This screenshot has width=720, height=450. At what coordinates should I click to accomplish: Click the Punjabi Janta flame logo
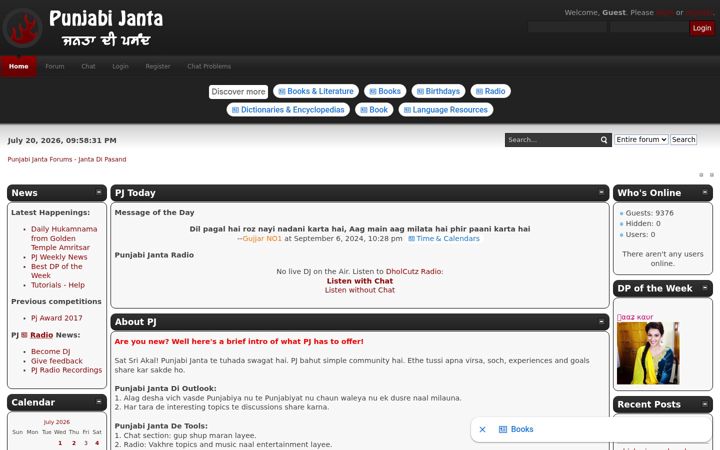pyautogui.click(x=22, y=28)
